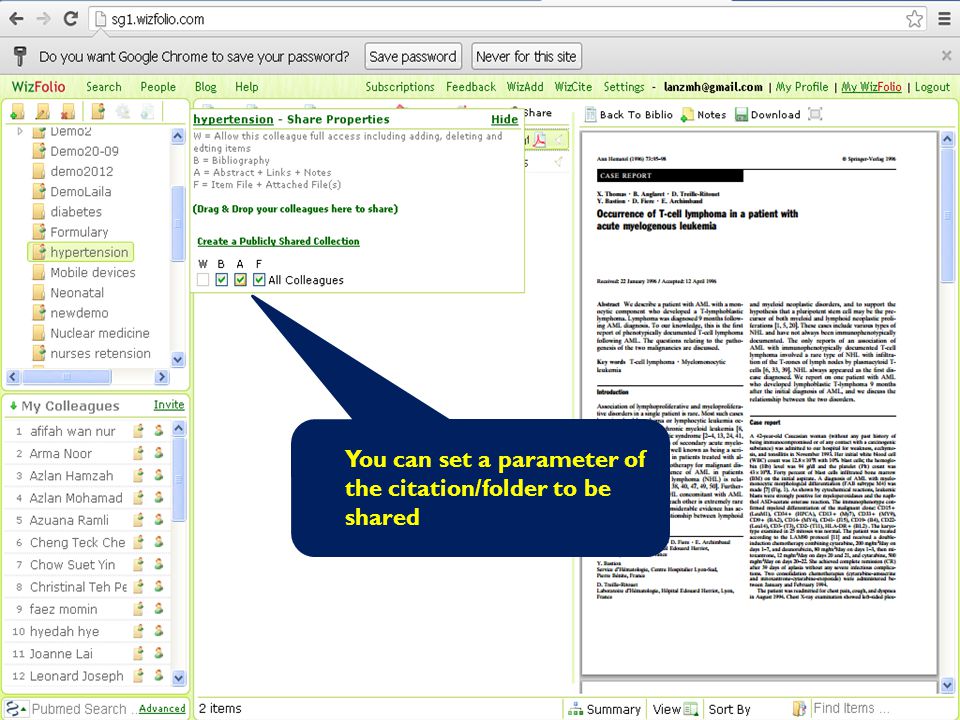Open the Blog menu item
Screen dimensions: 960x720
[x=205, y=87]
